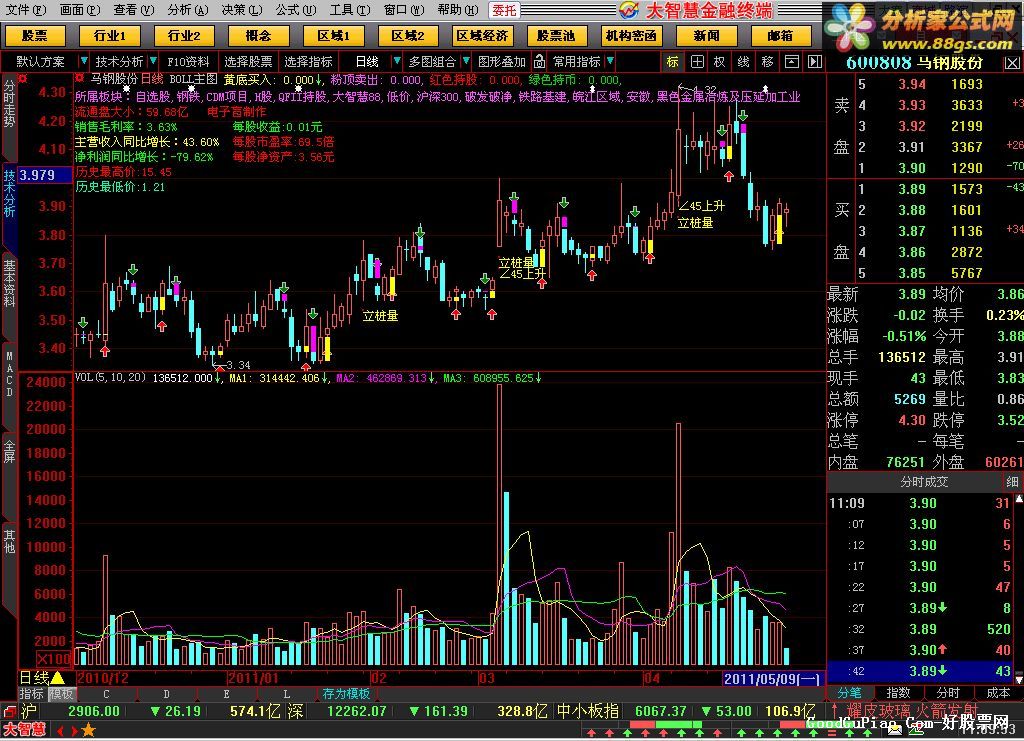The height and width of the screenshot is (741, 1024).
Task: Click the F10资料 toolbar item
Action: [x=188, y=62]
